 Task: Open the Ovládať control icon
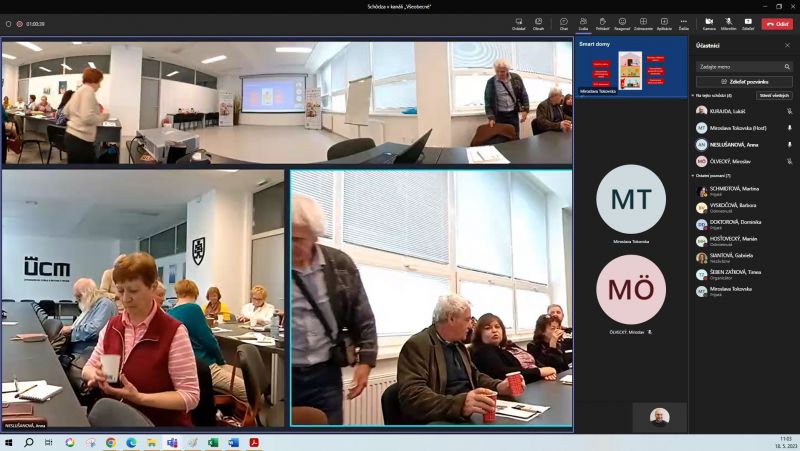point(518,23)
